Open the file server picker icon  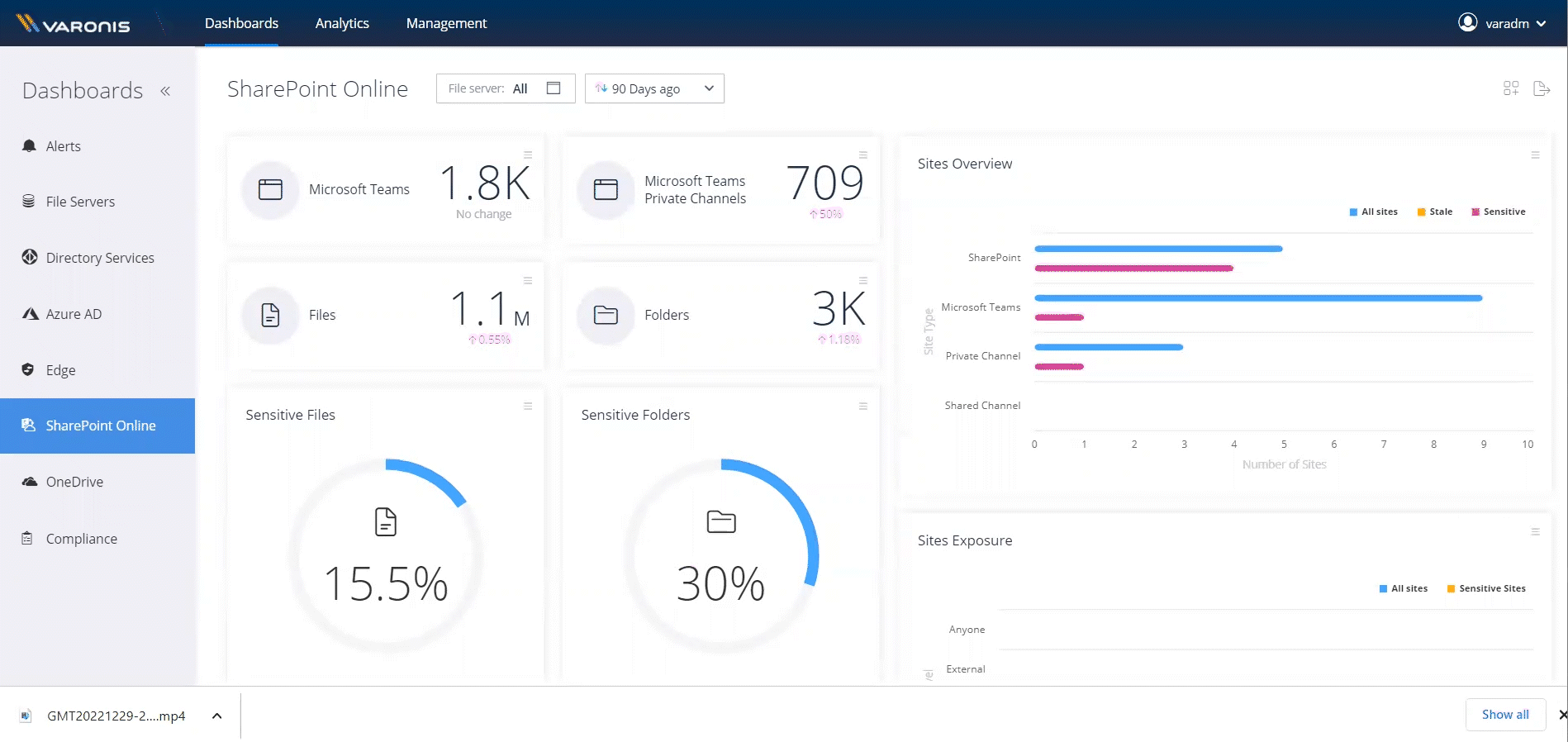tap(554, 88)
